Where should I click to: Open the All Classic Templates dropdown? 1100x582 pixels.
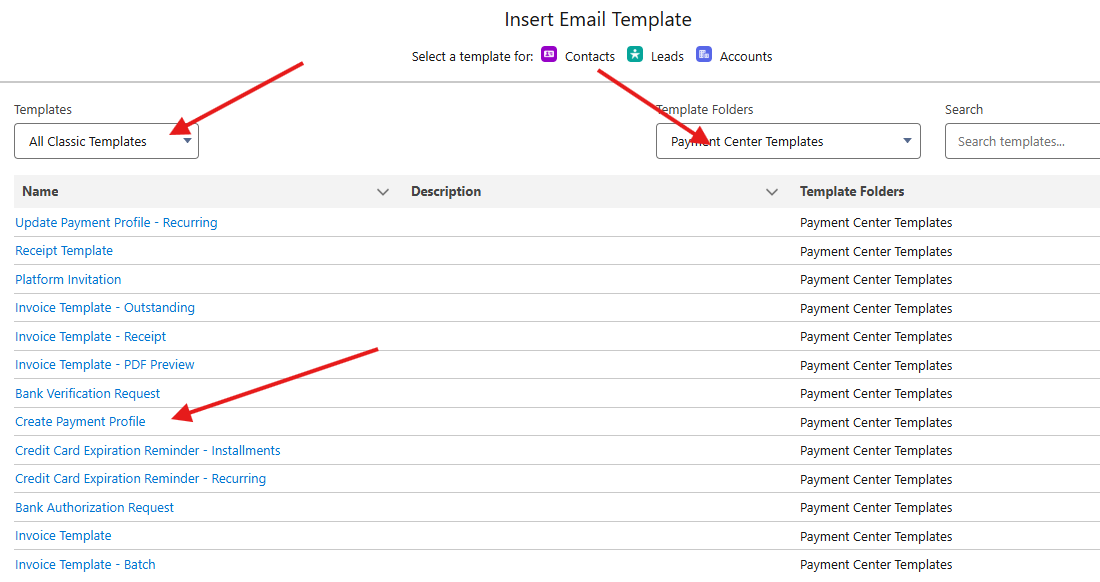pyautogui.click(x=107, y=141)
